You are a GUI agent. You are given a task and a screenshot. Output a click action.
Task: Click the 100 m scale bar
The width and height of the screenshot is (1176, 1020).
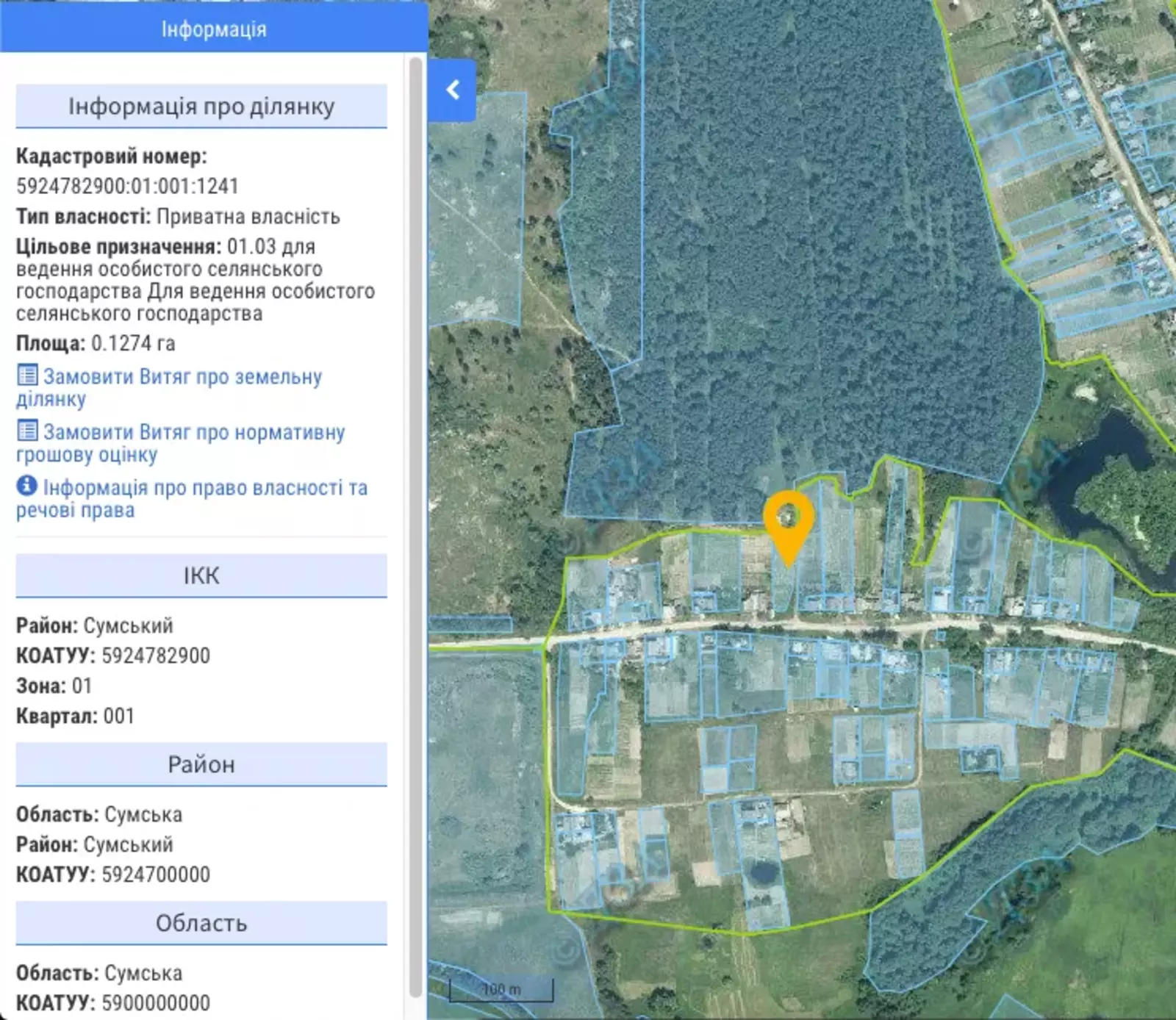501,991
